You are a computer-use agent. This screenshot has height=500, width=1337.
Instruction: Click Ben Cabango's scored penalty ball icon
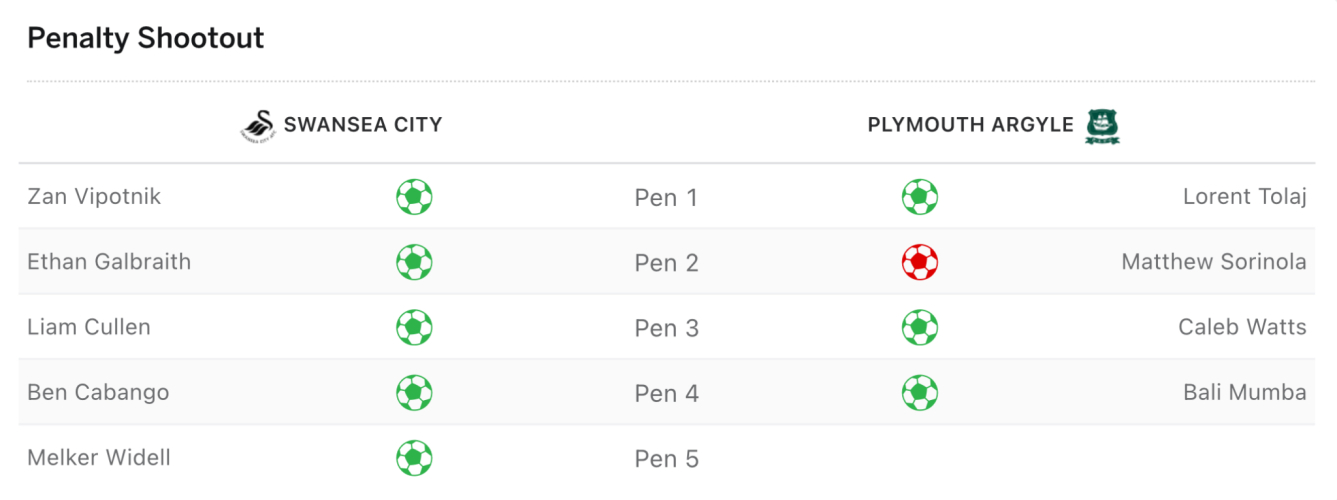coord(414,393)
